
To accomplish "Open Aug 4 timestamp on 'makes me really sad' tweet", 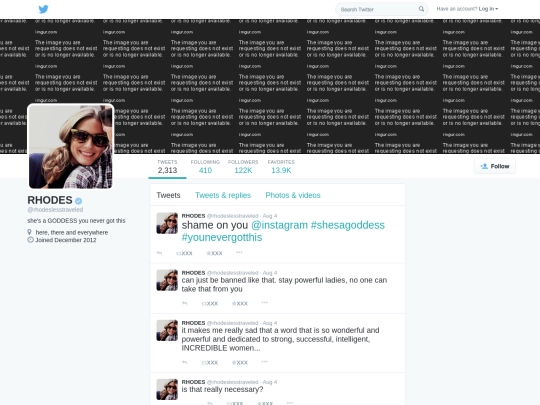I will pos(270,323).
